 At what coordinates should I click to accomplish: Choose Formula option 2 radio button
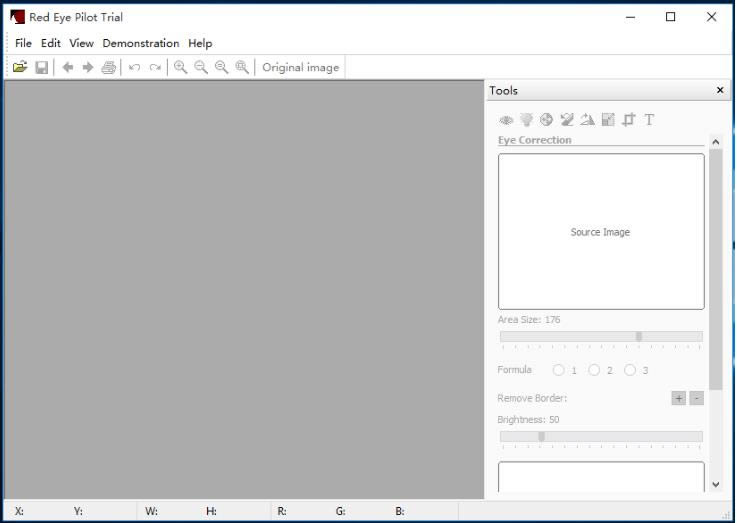coord(594,370)
